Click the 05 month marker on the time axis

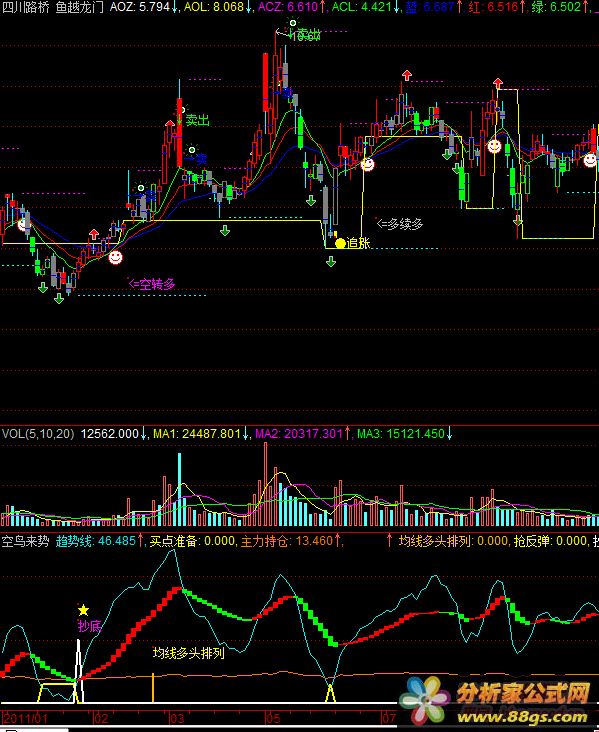pos(273,718)
